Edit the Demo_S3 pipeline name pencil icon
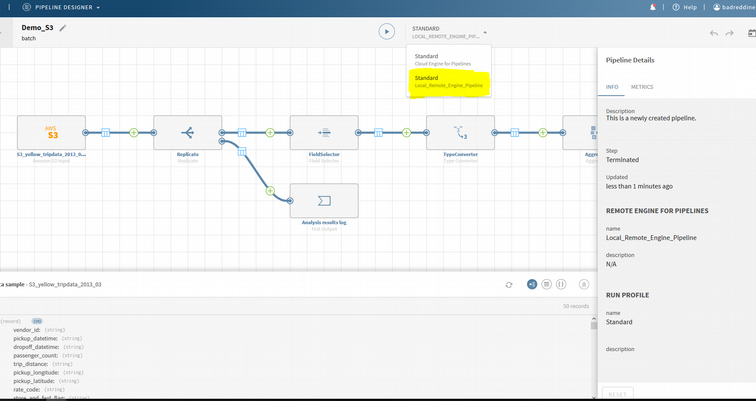The height and width of the screenshot is (401, 756). pyautogui.click(x=63, y=28)
